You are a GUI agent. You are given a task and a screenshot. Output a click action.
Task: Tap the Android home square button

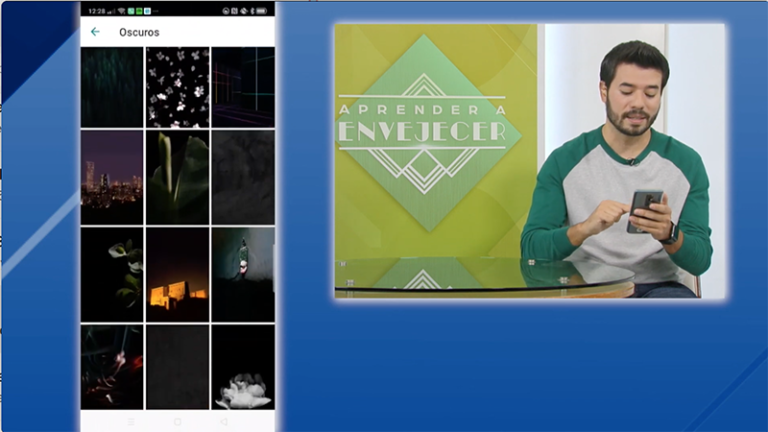click(177, 422)
